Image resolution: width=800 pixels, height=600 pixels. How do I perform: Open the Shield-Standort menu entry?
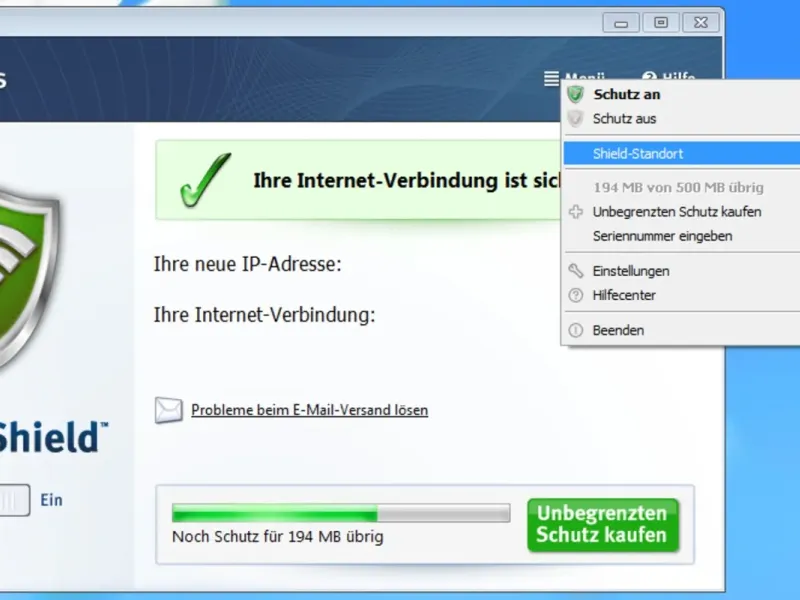682,154
